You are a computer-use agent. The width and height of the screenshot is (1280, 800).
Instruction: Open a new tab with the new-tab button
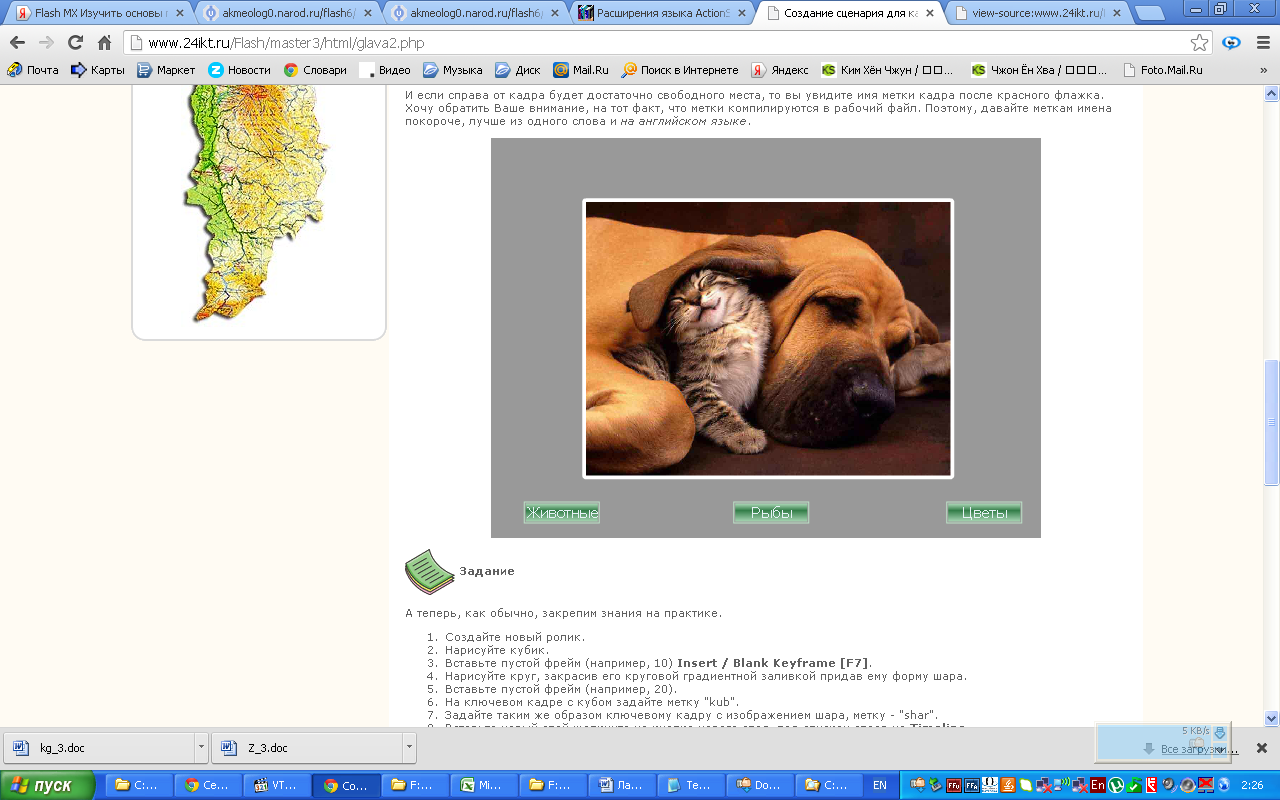[x=1150, y=14]
